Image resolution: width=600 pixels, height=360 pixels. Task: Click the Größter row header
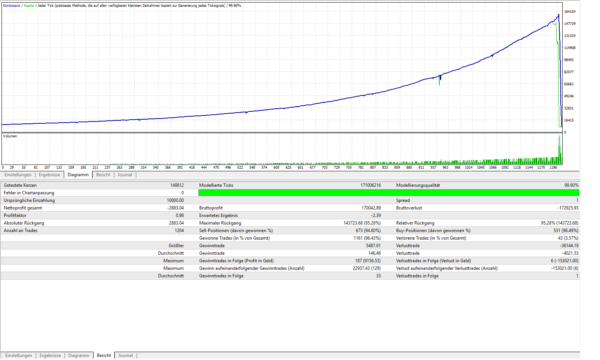[x=176, y=246]
